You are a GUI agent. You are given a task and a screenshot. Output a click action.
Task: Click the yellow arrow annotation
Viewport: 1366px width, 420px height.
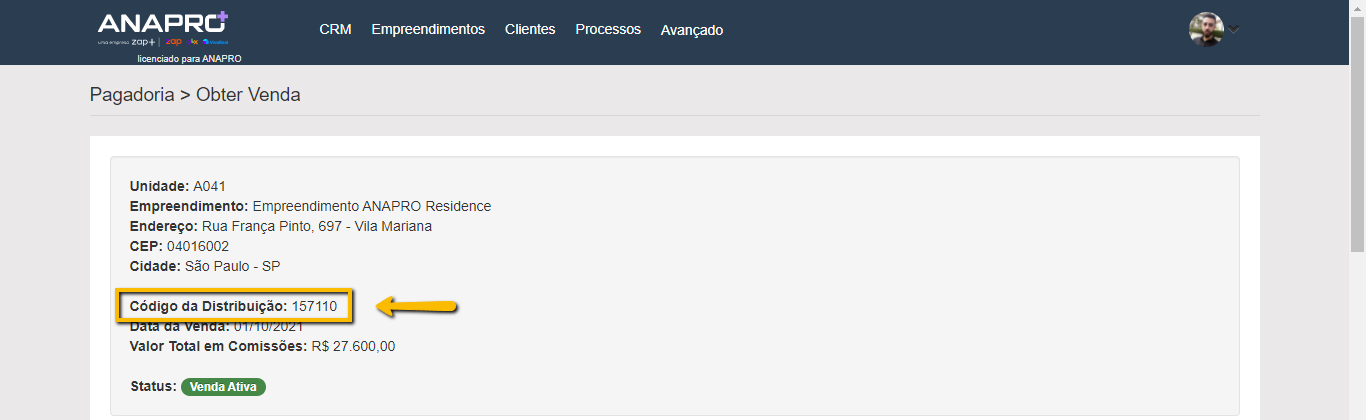(x=417, y=306)
